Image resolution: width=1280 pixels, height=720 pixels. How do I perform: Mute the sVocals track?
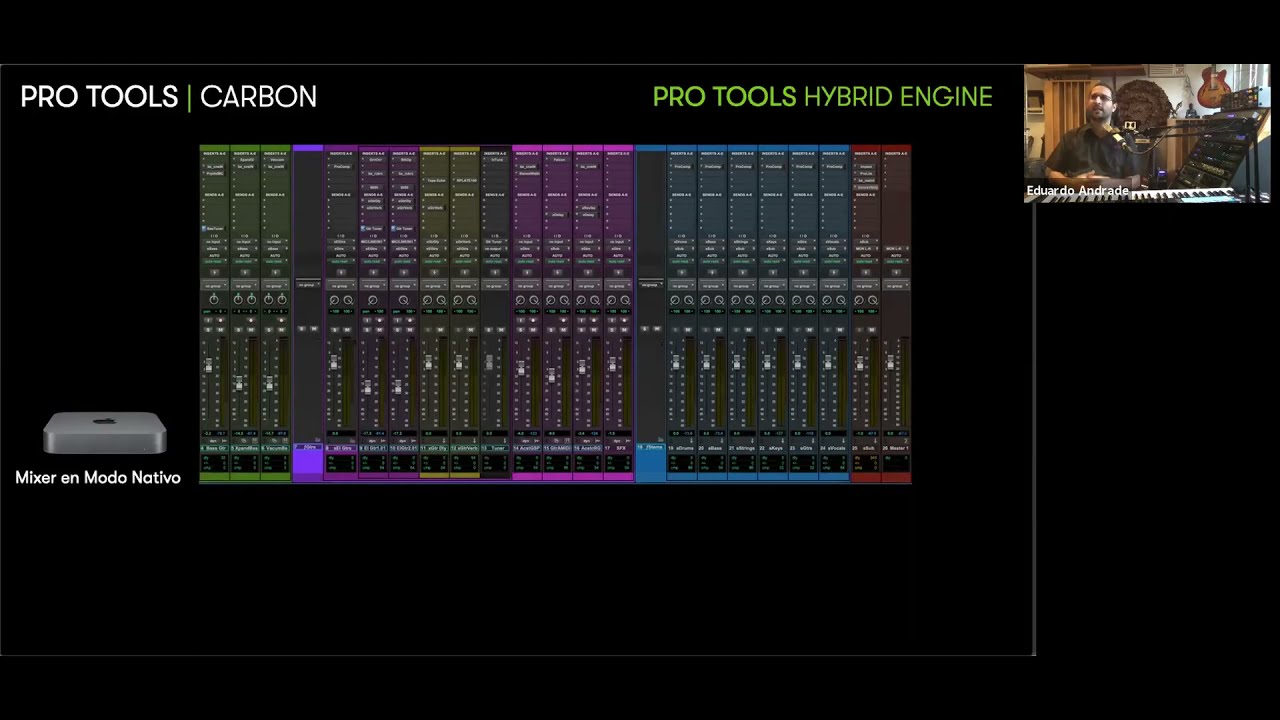pos(840,330)
